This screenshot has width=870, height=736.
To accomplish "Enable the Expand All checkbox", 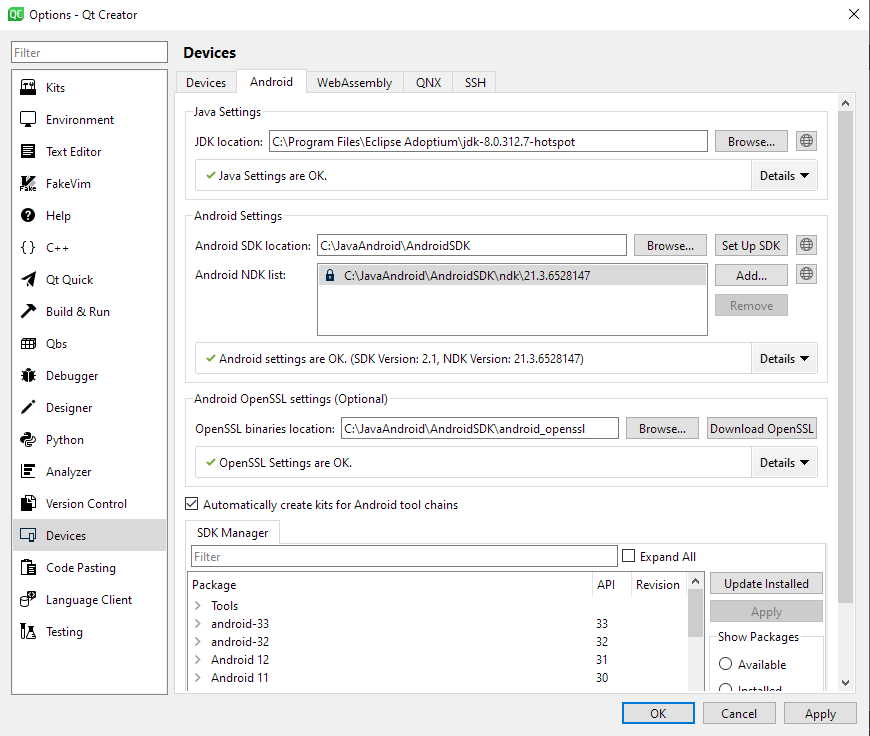I will 629,556.
